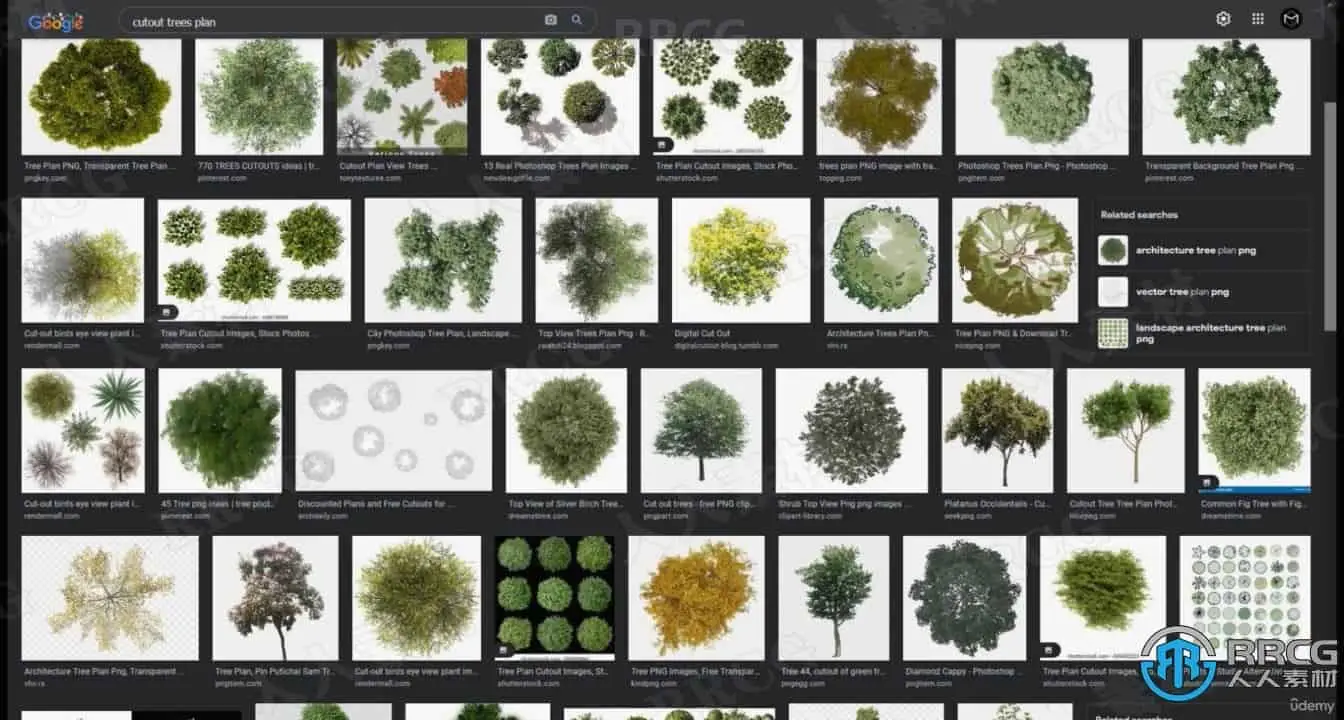Open related search 'architecture tree plan png'
Image resolution: width=1344 pixels, height=720 pixels.
click(1203, 250)
